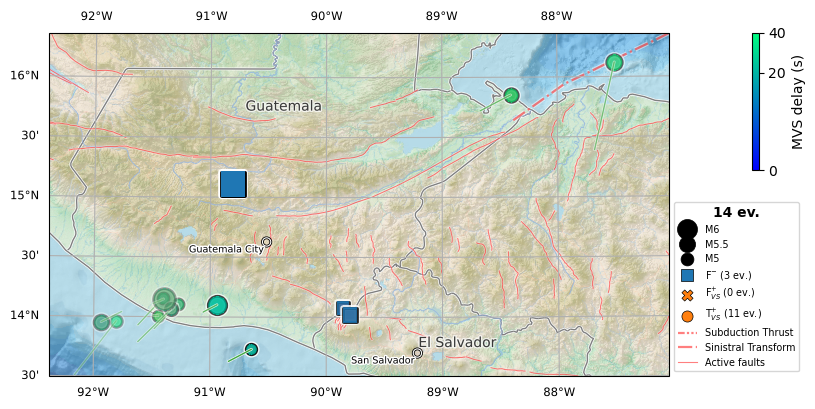The width and height of the screenshot is (815, 409).
Task: Click the M5.5 black circle in legend
Action: click(687, 244)
